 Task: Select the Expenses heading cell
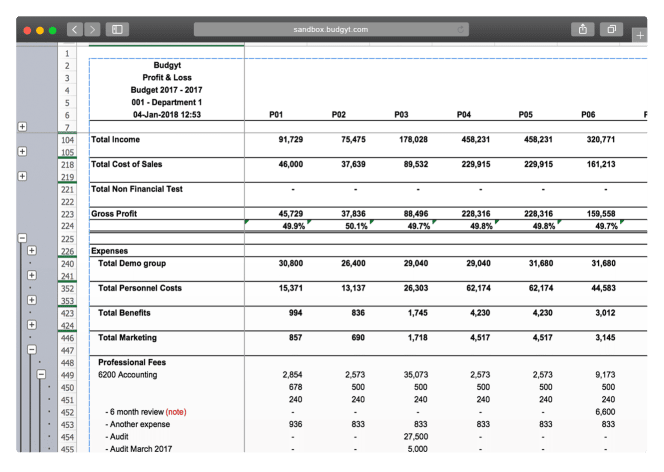click(x=109, y=251)
